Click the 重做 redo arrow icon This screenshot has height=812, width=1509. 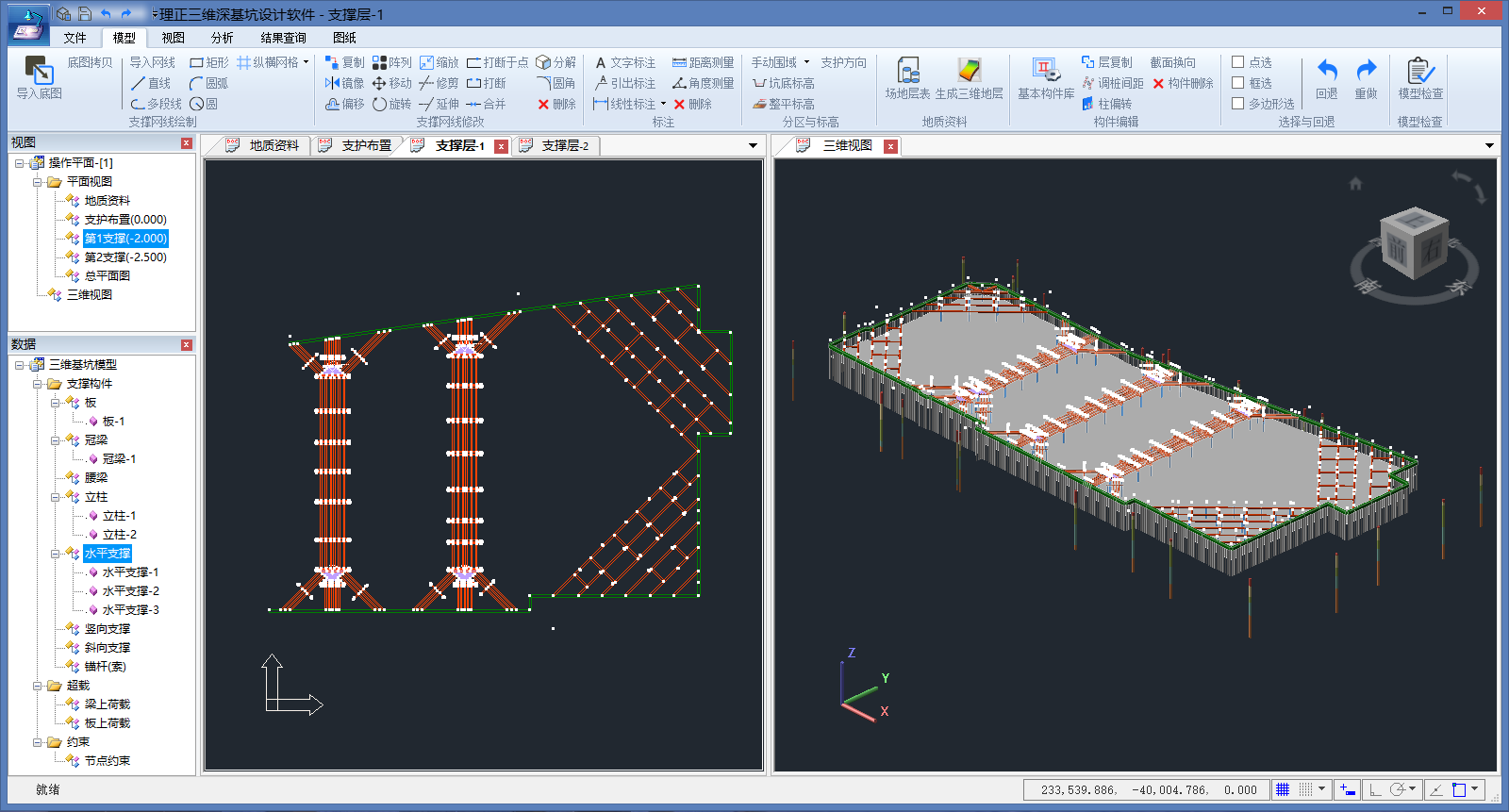click(1366, 71)
